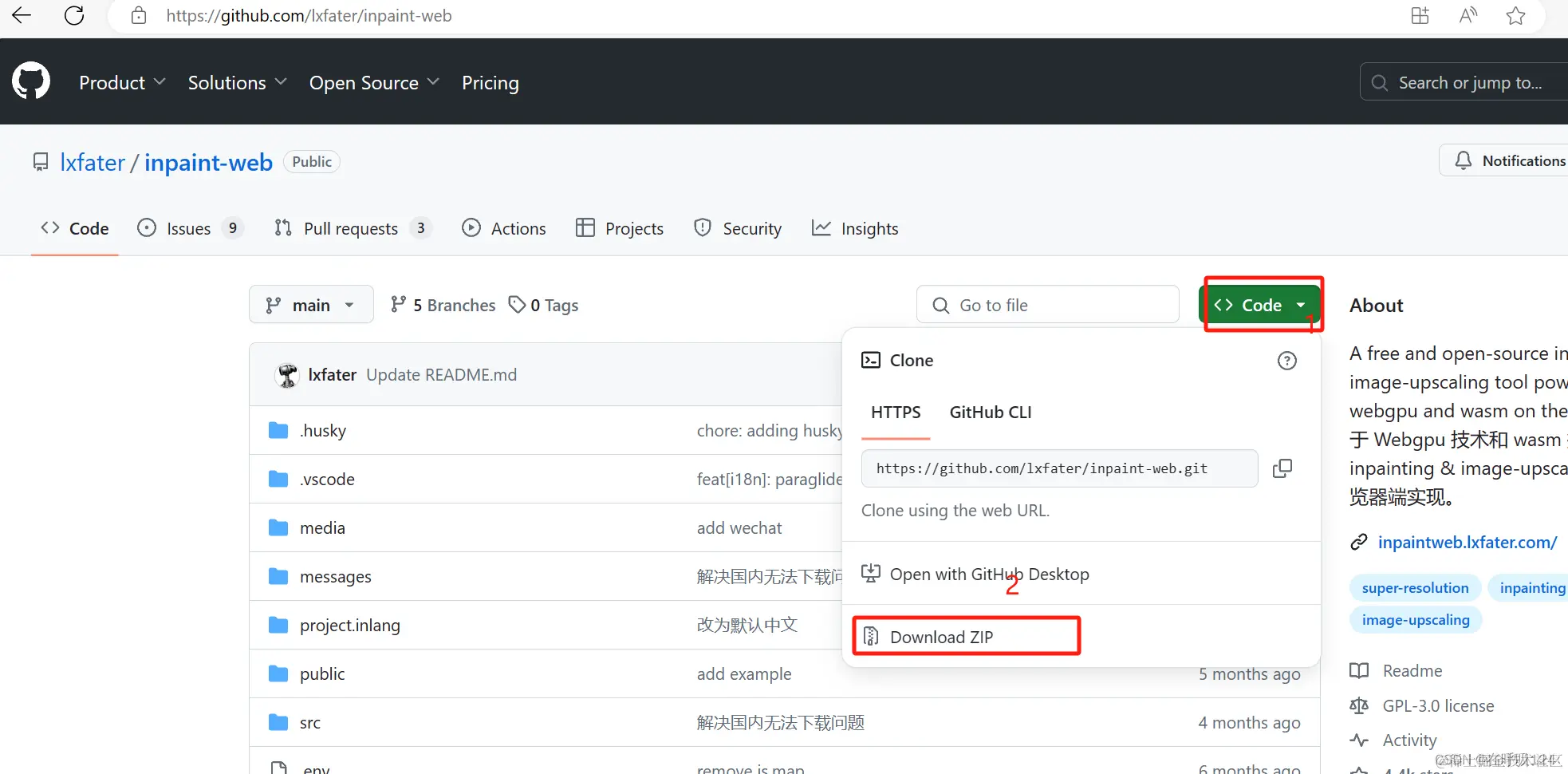Open the media folder icon
The image size is (1568, 774).
pos(278,528)
